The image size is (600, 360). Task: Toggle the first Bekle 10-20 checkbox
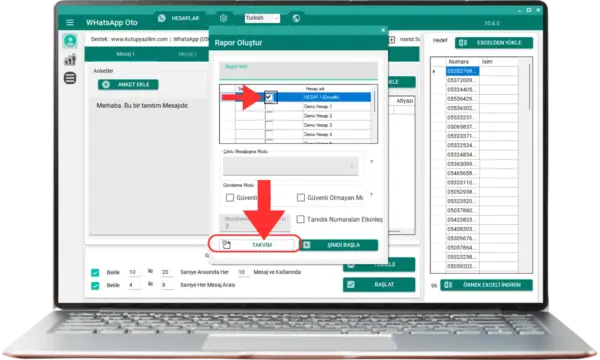pyautogui.click(x=95, y=272)
